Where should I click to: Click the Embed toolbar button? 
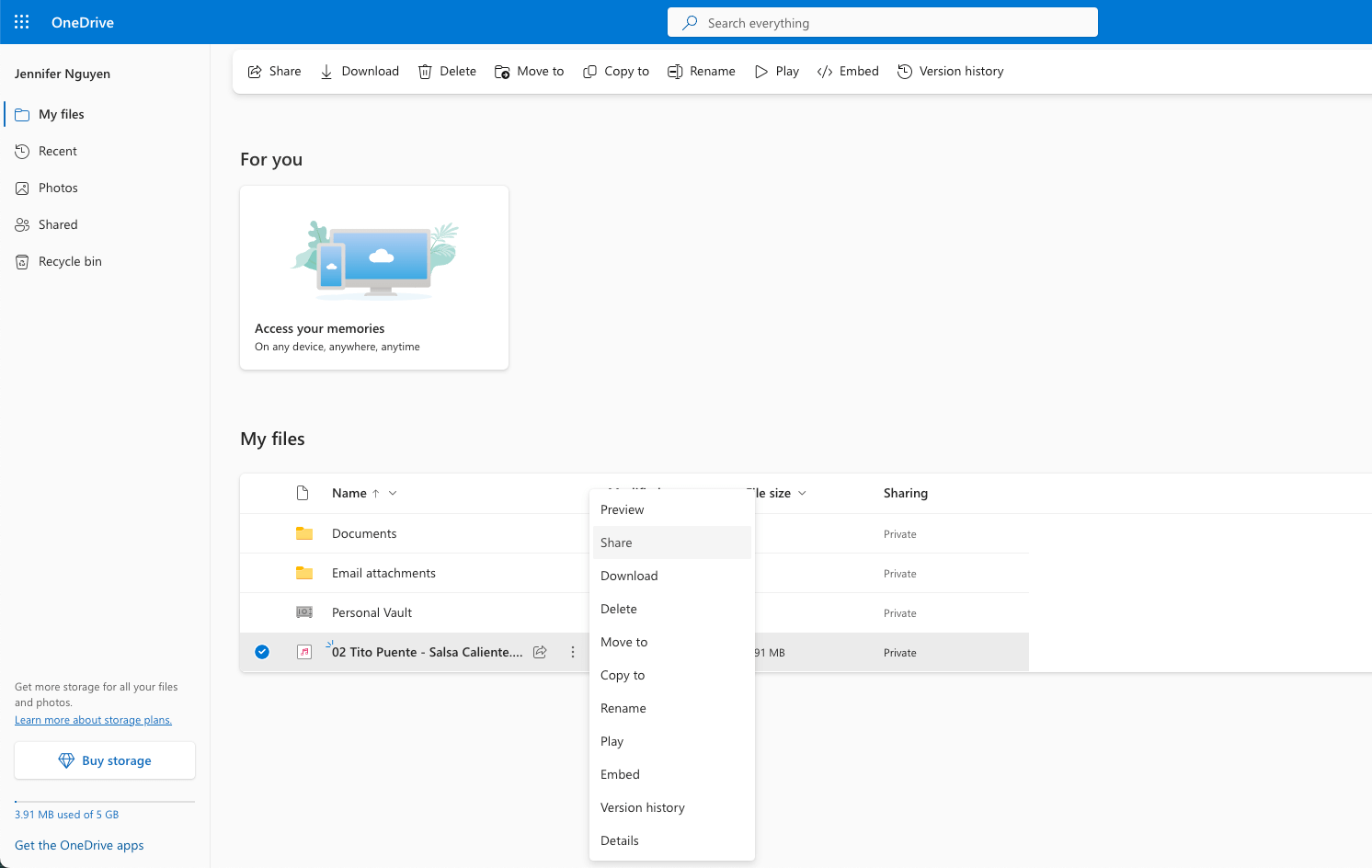click(848, 72)
